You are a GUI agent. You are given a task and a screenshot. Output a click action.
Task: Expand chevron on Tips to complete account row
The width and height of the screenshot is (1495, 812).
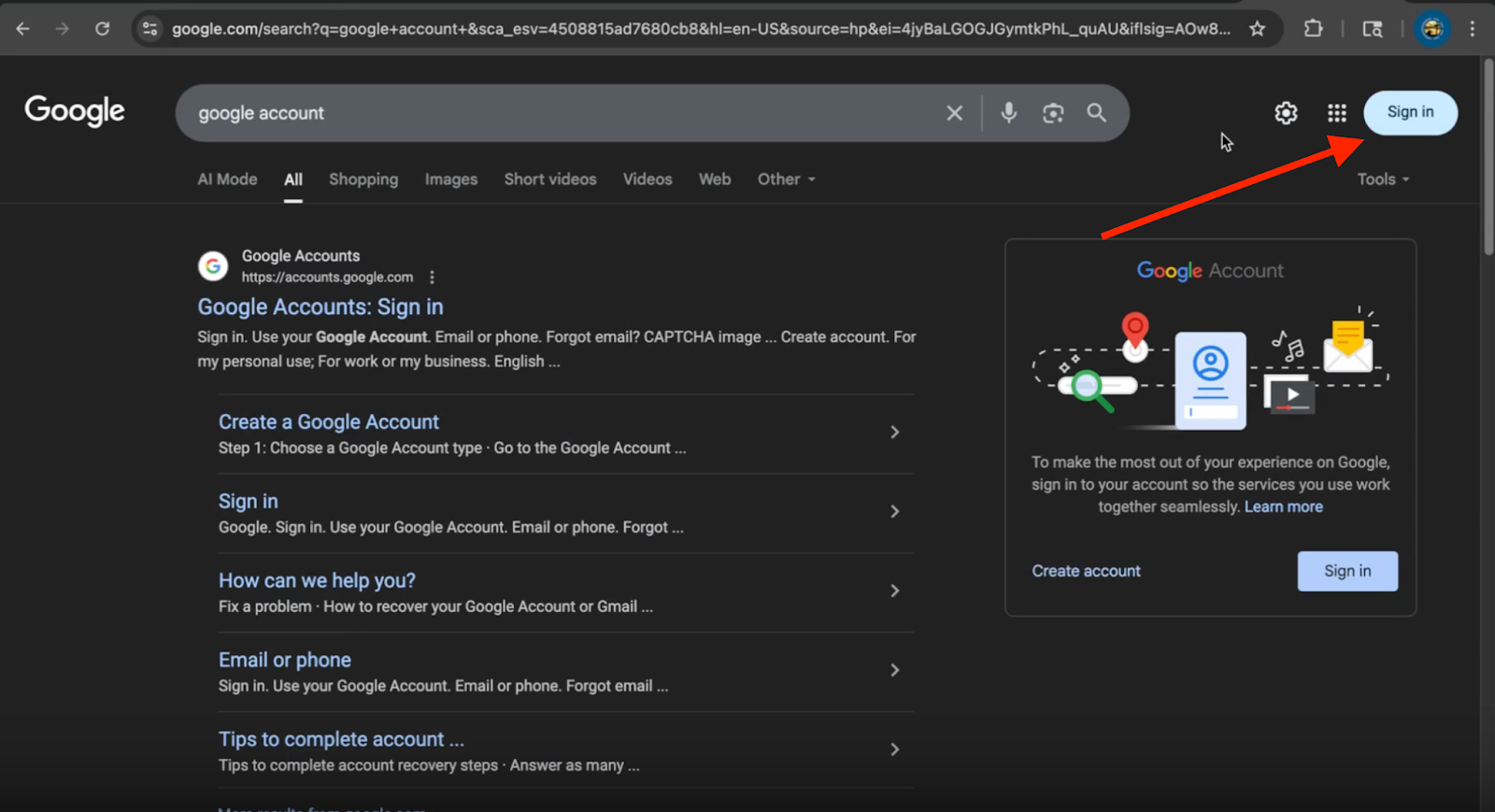tap(895, 749)
